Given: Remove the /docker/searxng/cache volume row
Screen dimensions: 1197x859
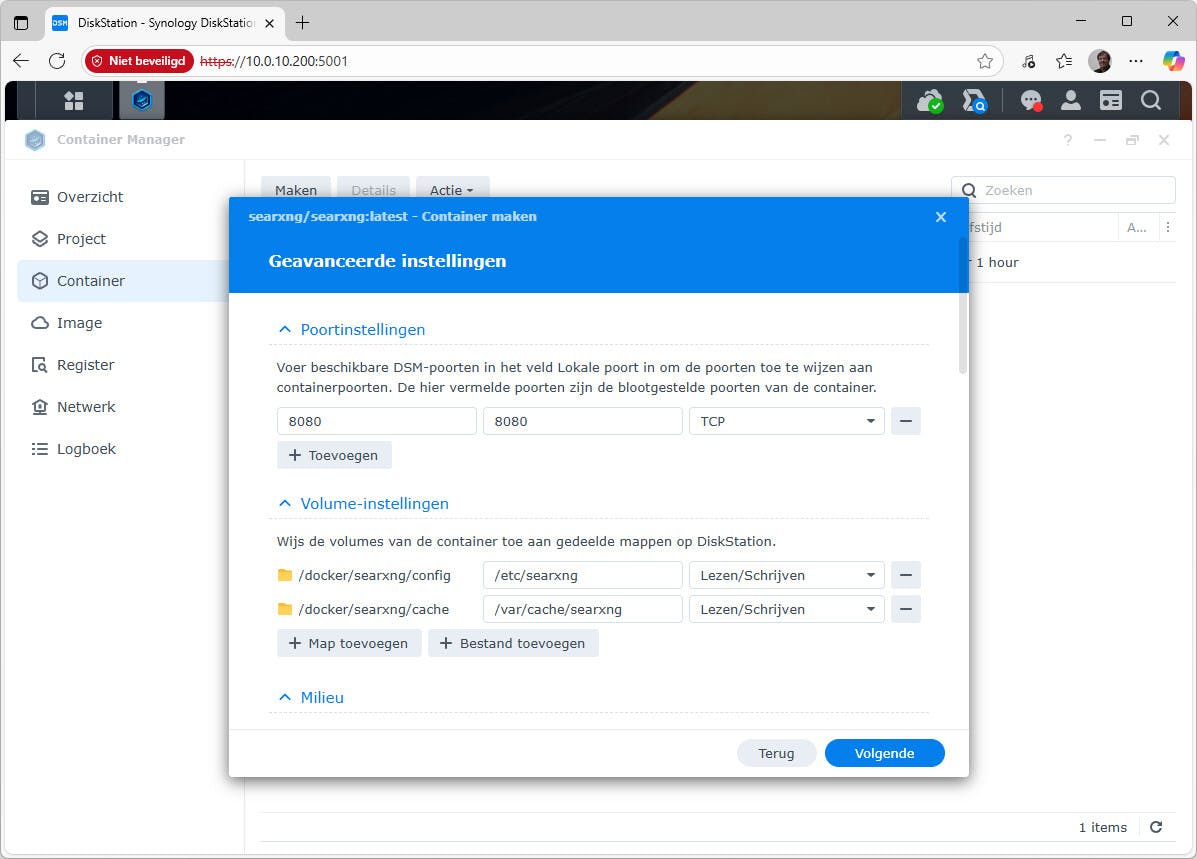Looking at the screenshot, I should (905, 609).
